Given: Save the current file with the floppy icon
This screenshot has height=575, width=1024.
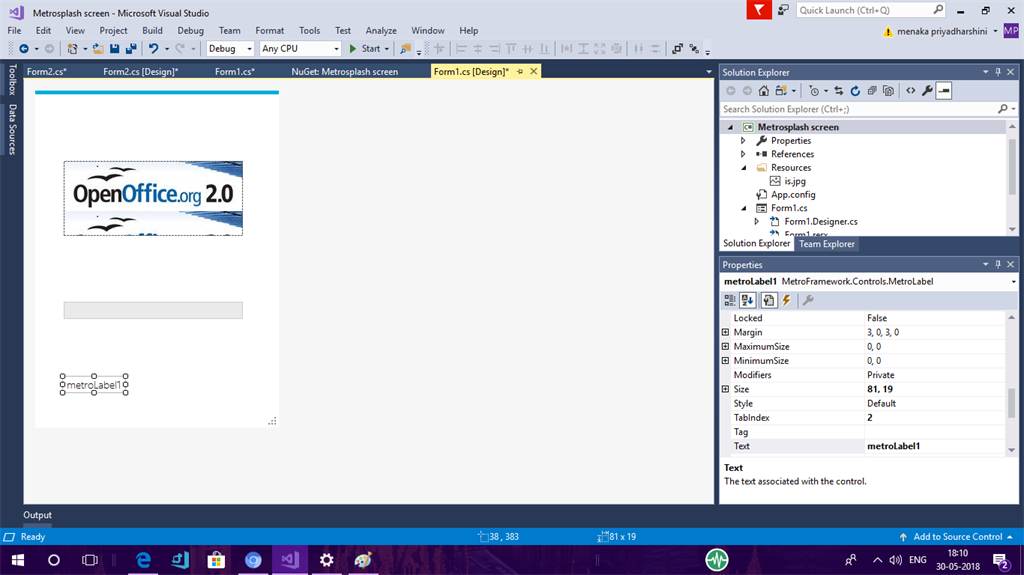Looking at the screenshot, I should point(114,48).
